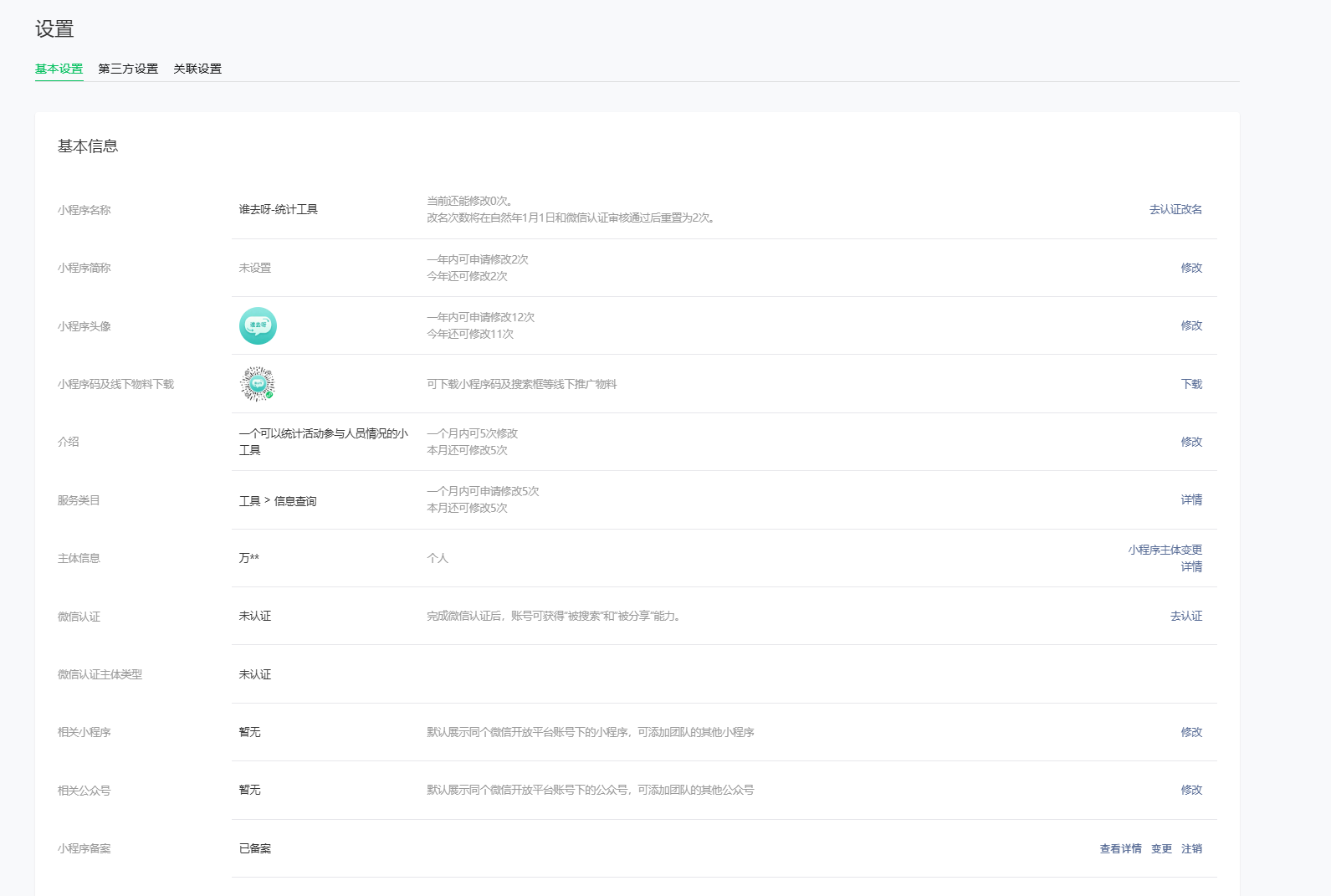This screenshot has width=1331, height=896.
Task: Open 详情 under 主体信息 row
Action: pos(1191,566)
